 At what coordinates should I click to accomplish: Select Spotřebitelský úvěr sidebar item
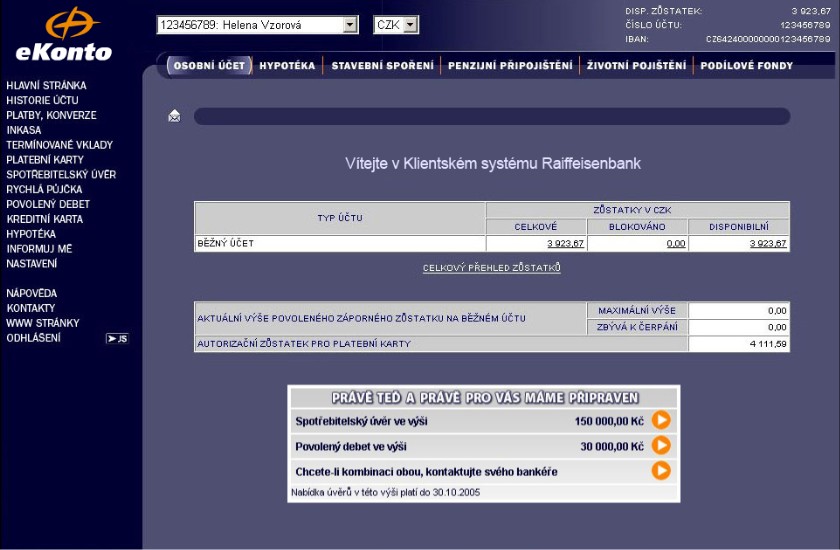[61, 175]
